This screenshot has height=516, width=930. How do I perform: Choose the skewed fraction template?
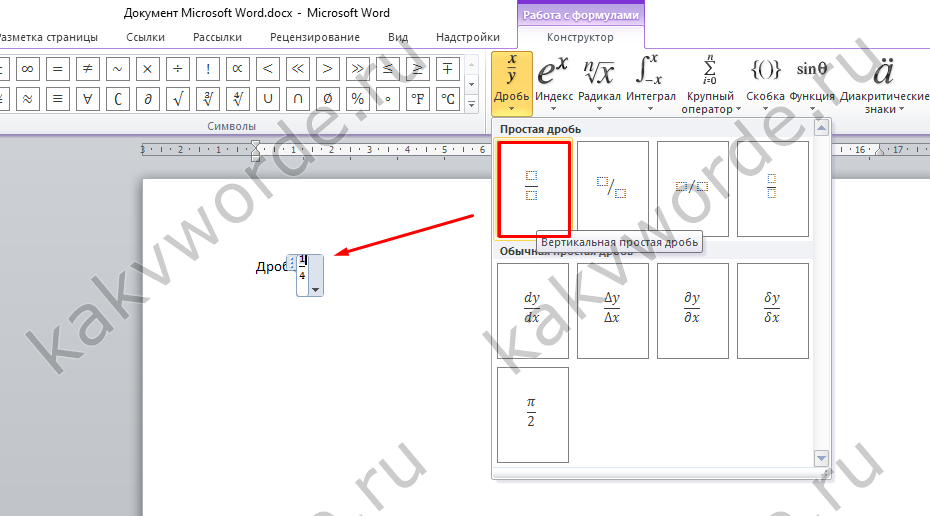coord(613,189)
